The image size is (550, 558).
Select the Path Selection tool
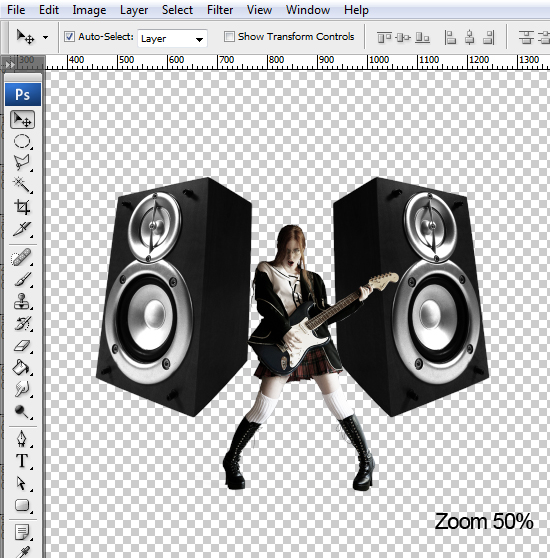22,483
